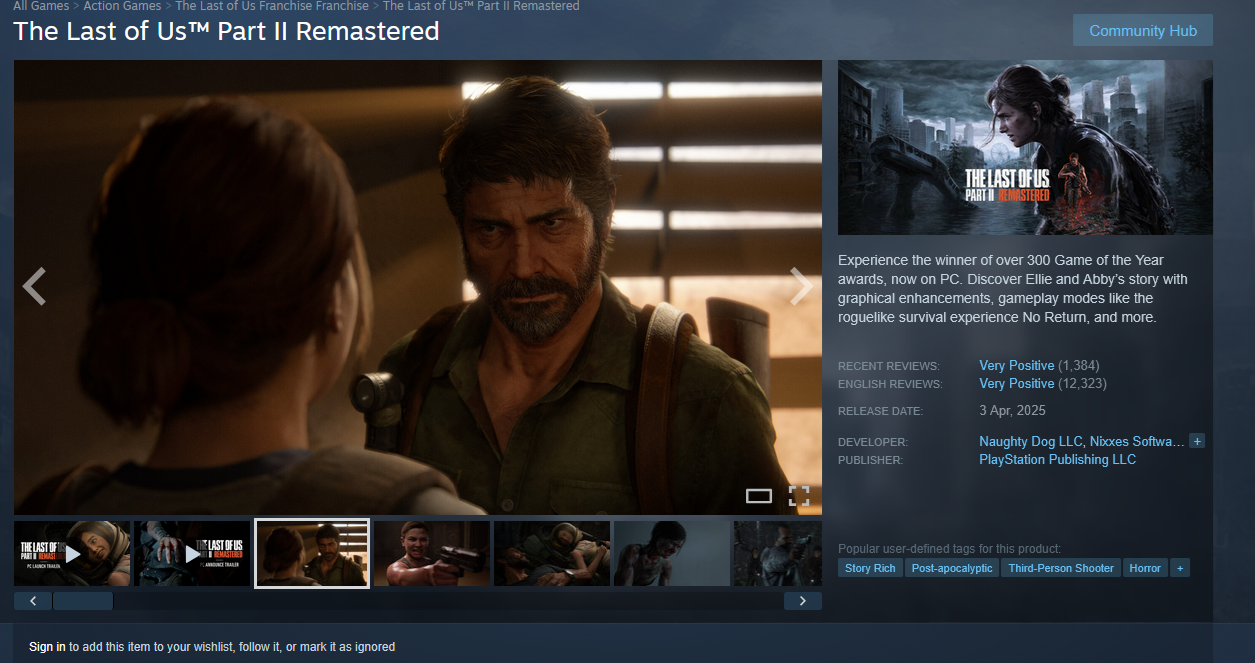Expand the developer list with plus button
The image size is (1255, 663).
click(x=1197, y=441)
